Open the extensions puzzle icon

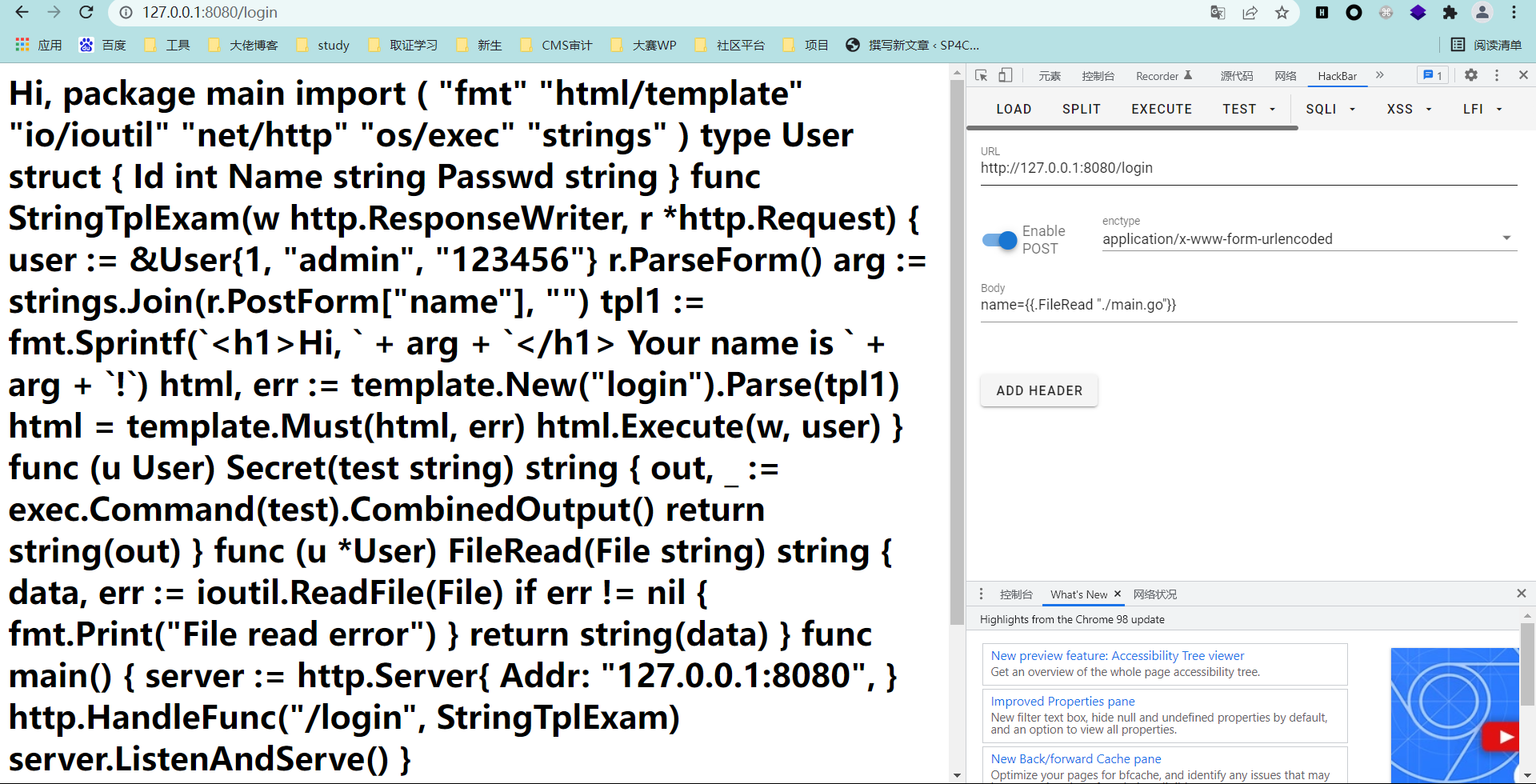[1450, 12]
